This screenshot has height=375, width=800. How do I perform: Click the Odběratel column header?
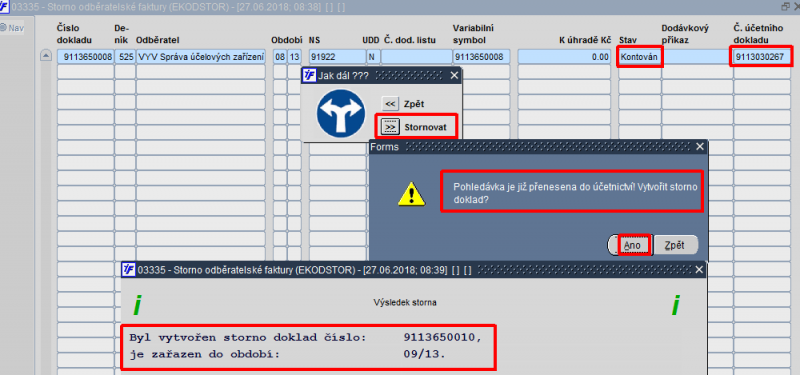pos(157,40)
